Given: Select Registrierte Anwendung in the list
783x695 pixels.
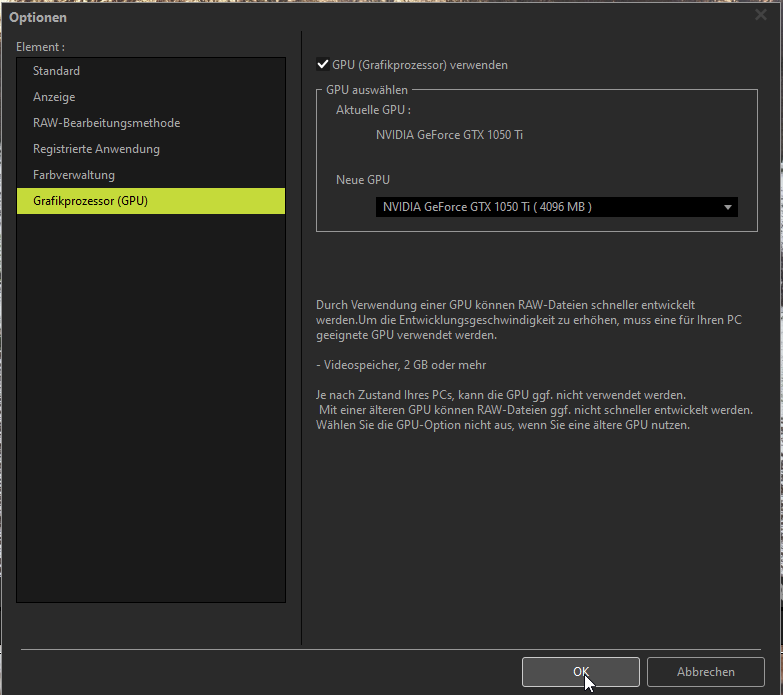Looking at the screenshot, I should click(96, 149).
